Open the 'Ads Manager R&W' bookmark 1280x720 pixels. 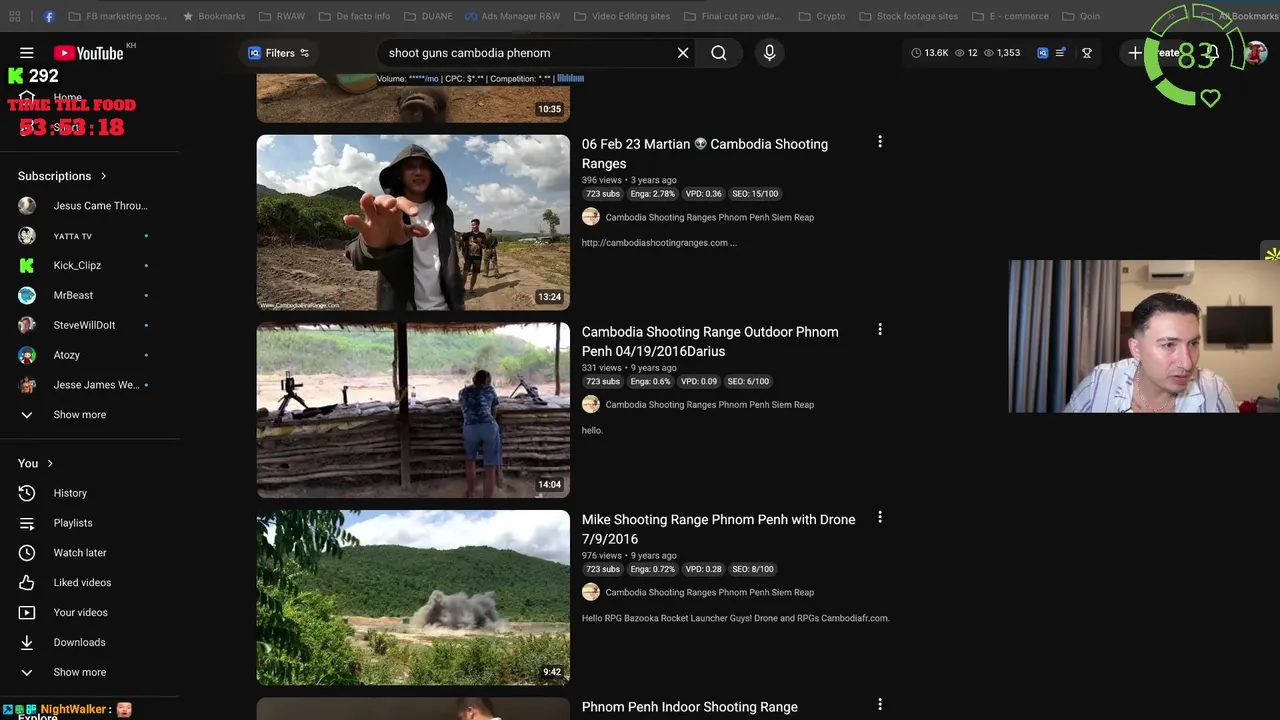(x=512, y=16)
